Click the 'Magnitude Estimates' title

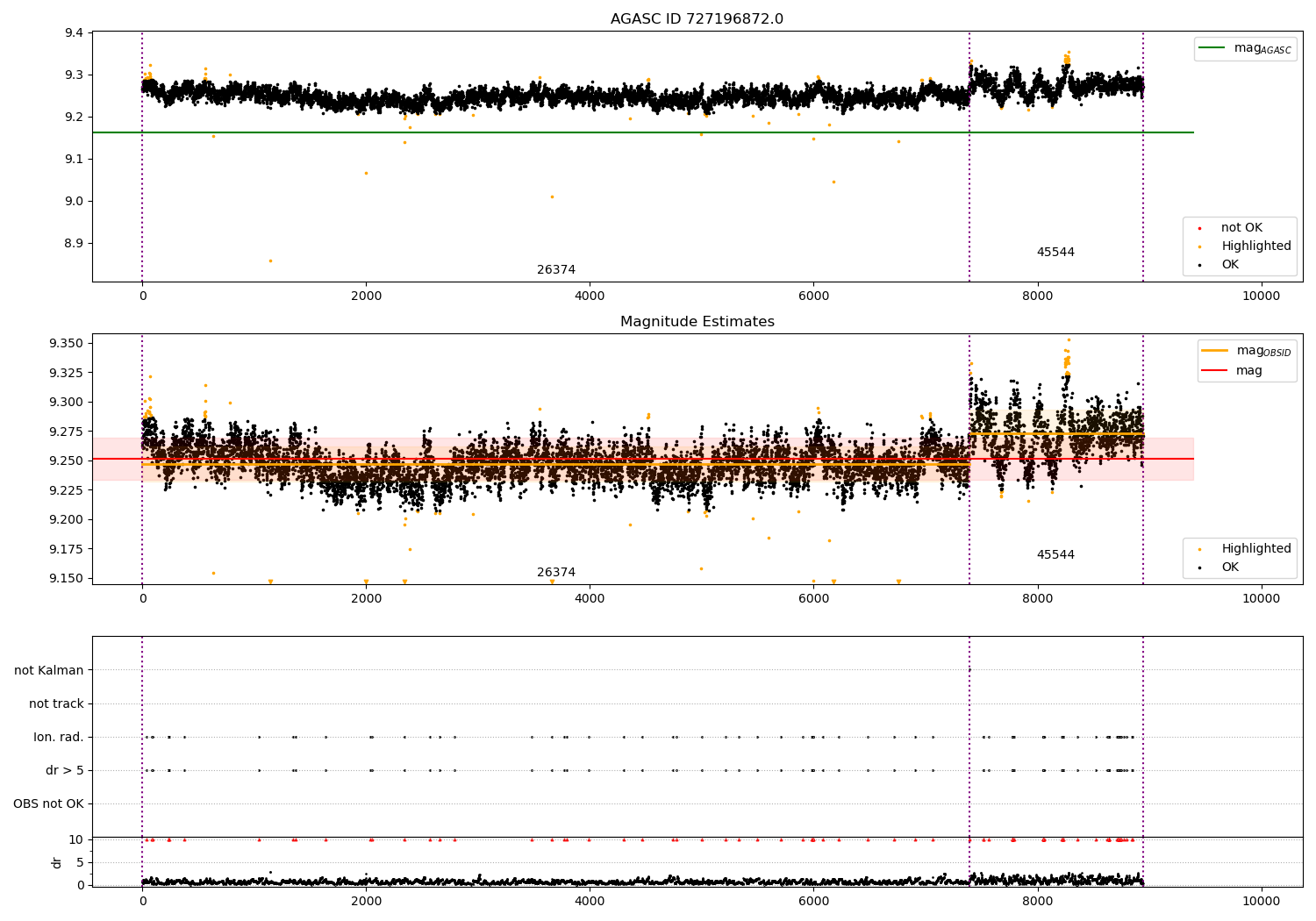tap(697, 322)
